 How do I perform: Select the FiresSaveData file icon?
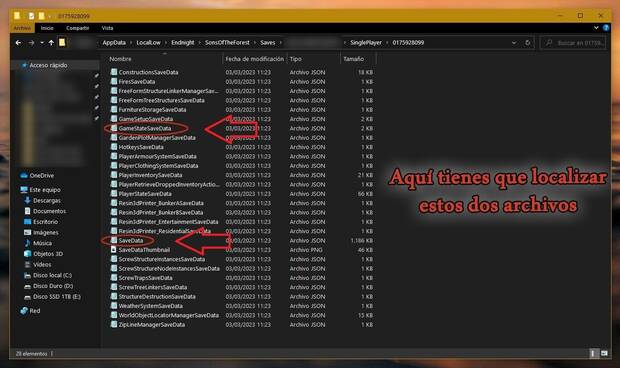114,81
